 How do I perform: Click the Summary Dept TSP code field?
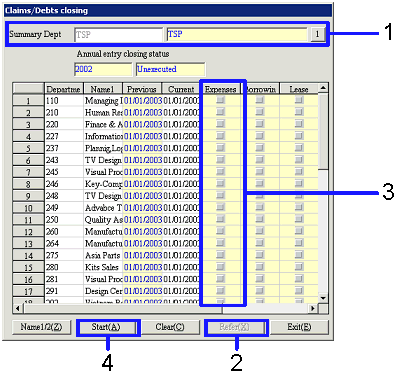(x=118, y=34)
